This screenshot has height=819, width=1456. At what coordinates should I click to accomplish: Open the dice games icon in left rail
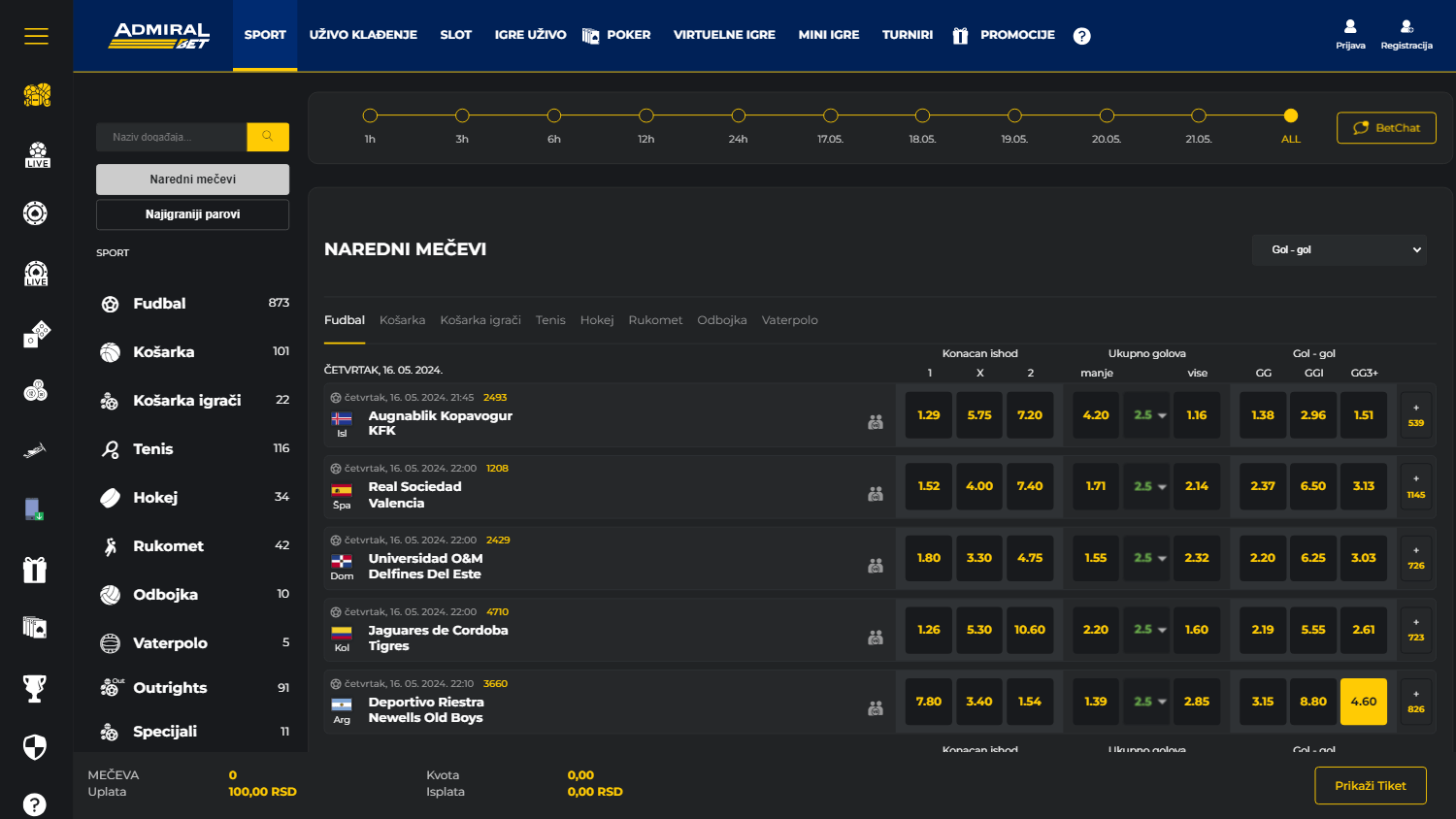pyautogui.click(x=37, y=334)
